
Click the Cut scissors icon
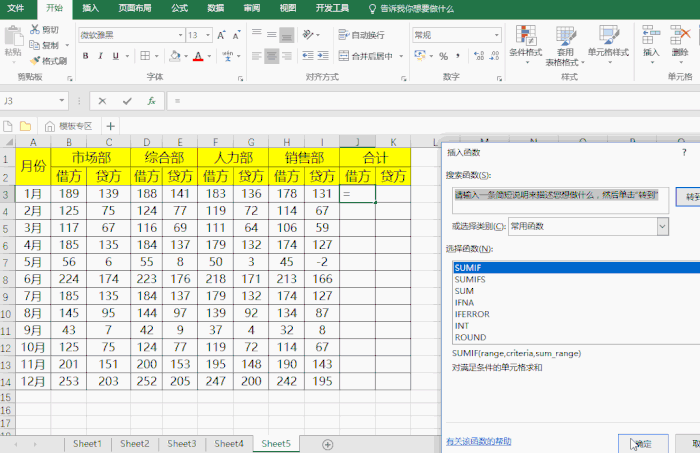point(34,29)
